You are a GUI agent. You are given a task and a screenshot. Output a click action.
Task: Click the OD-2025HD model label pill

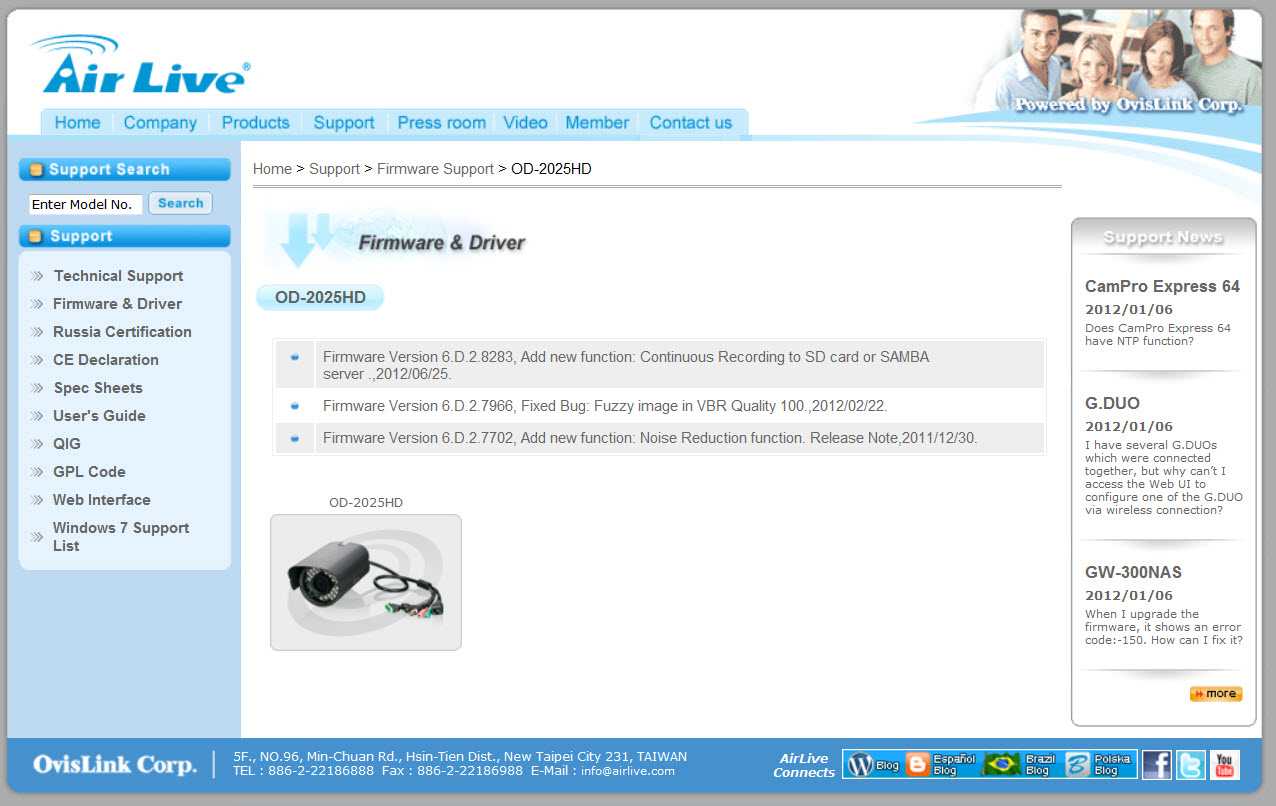[320, 297]
